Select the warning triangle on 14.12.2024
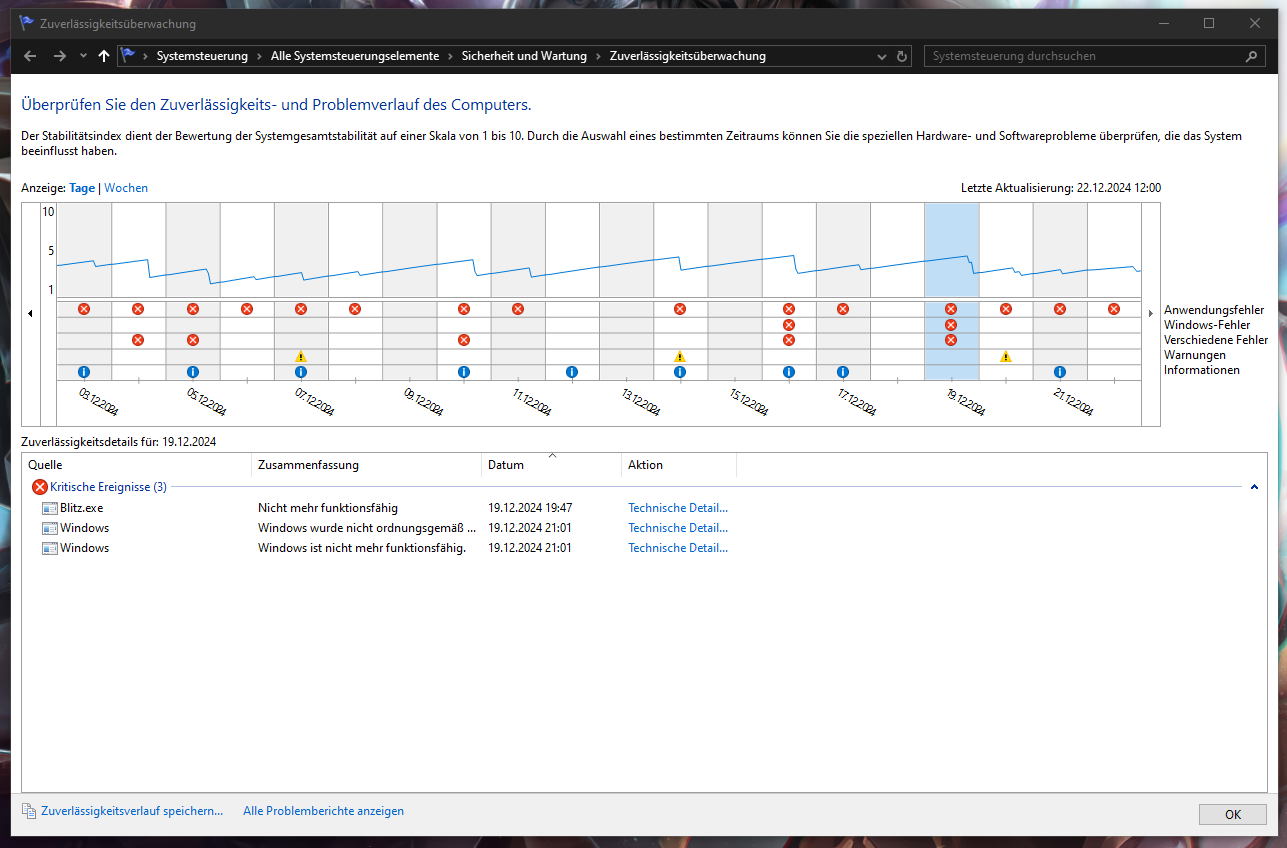Image resolution: width=1287 pixels, height=848 pixels. coord(680,356)
